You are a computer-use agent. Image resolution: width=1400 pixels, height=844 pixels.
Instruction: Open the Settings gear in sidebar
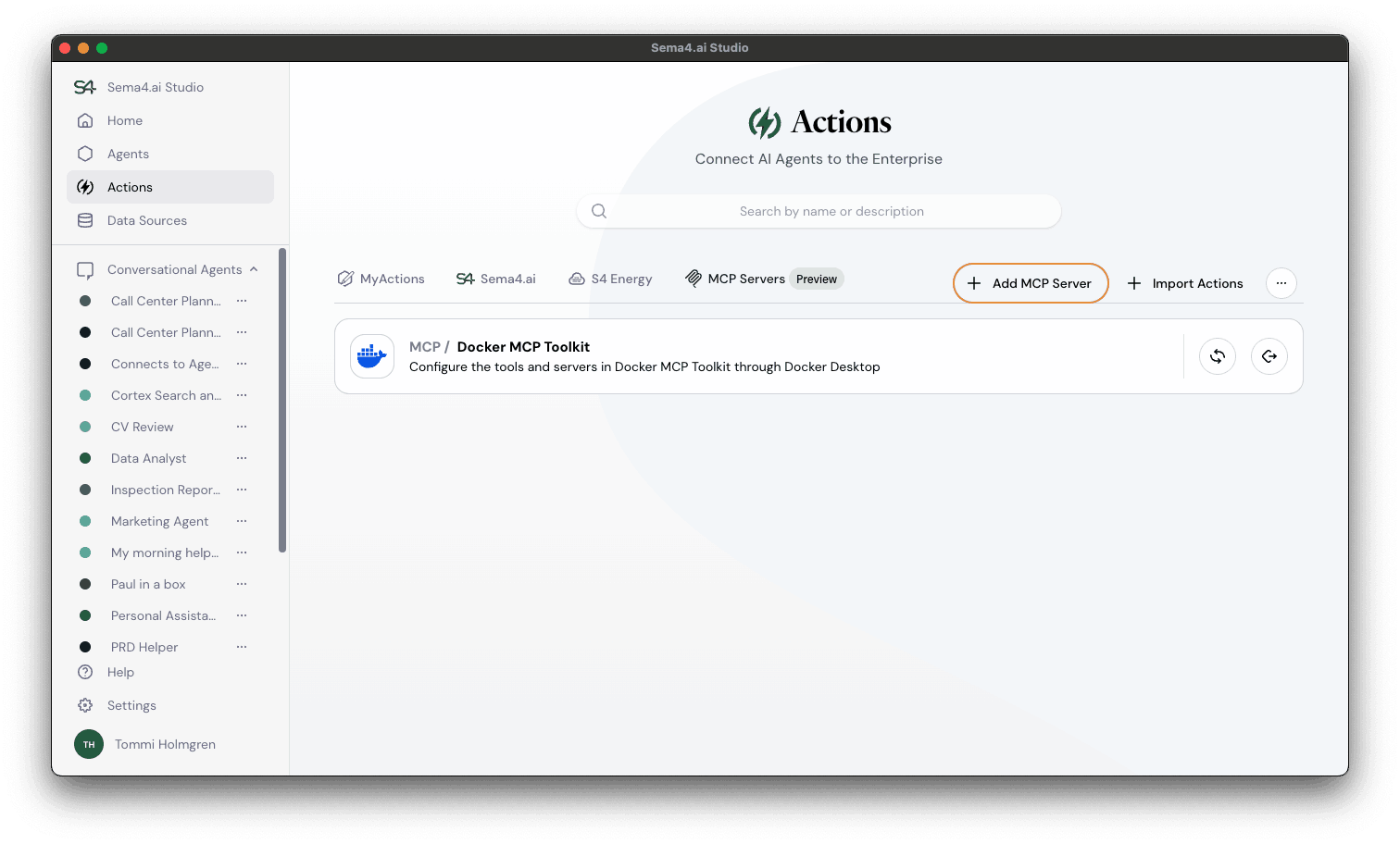click(x=85, y=705)
